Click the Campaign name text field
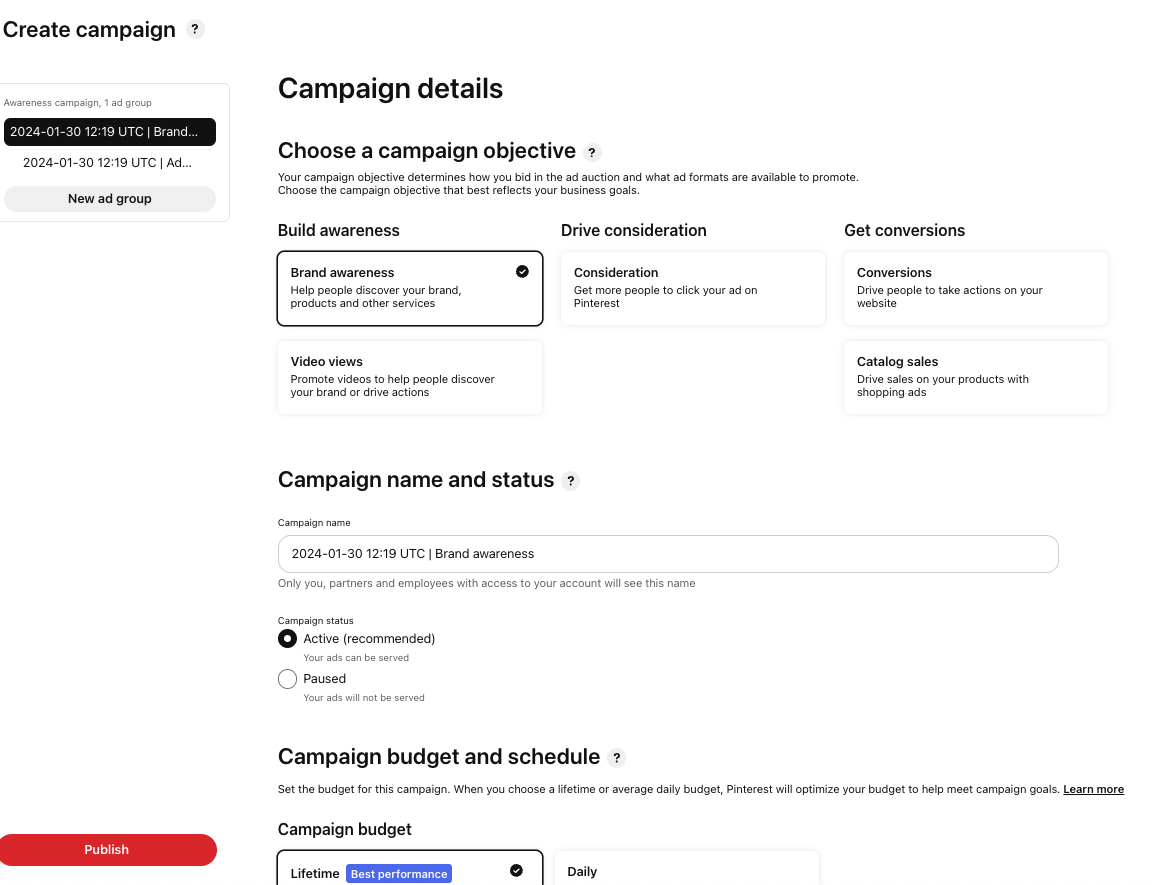Viewport: 1159px width, 885px height. 668,554
